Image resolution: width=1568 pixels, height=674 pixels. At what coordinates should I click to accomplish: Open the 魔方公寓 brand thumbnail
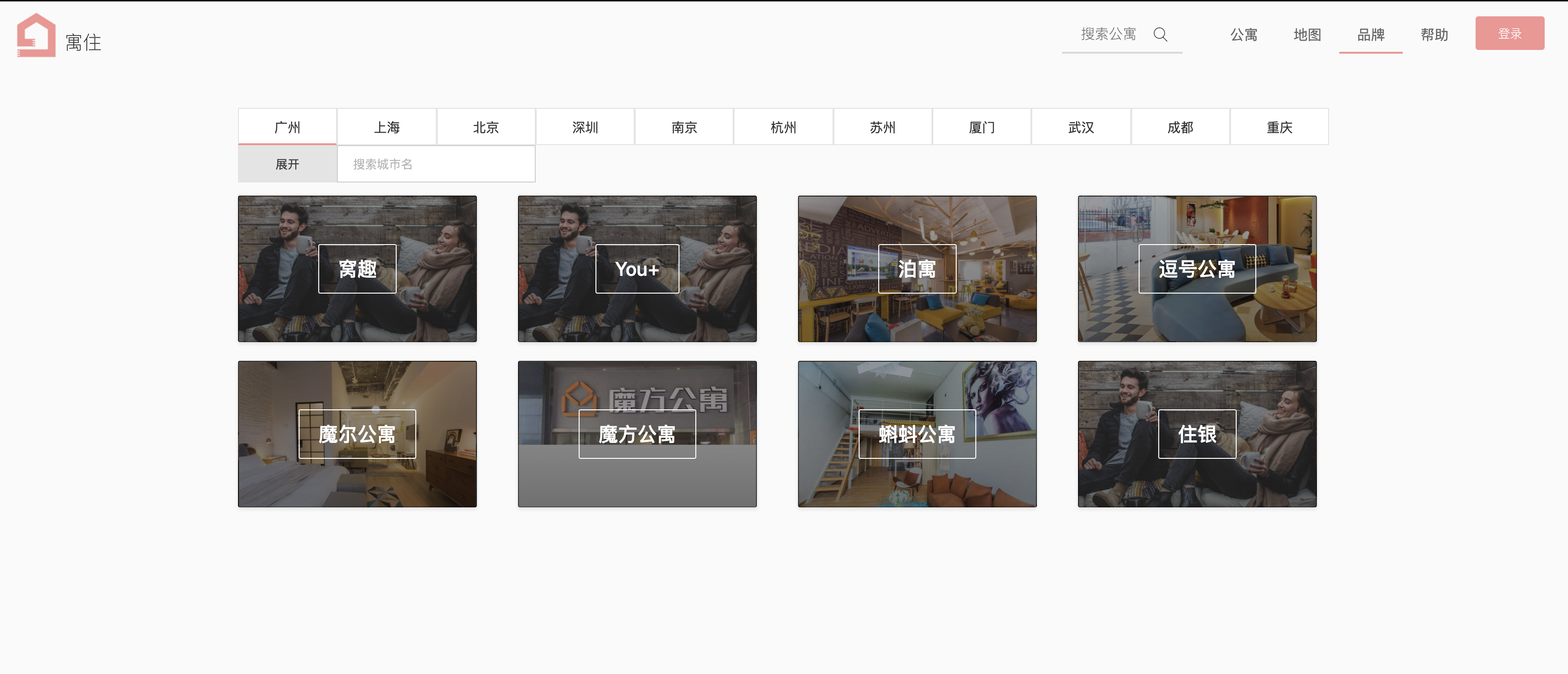tap(637, 434)
